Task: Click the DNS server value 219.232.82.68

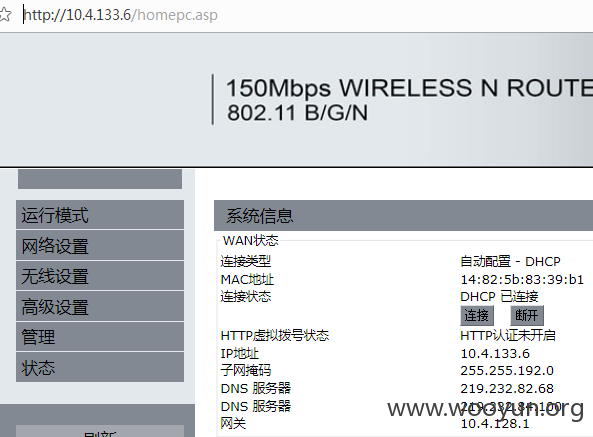Action: click(x=507, y=388)
